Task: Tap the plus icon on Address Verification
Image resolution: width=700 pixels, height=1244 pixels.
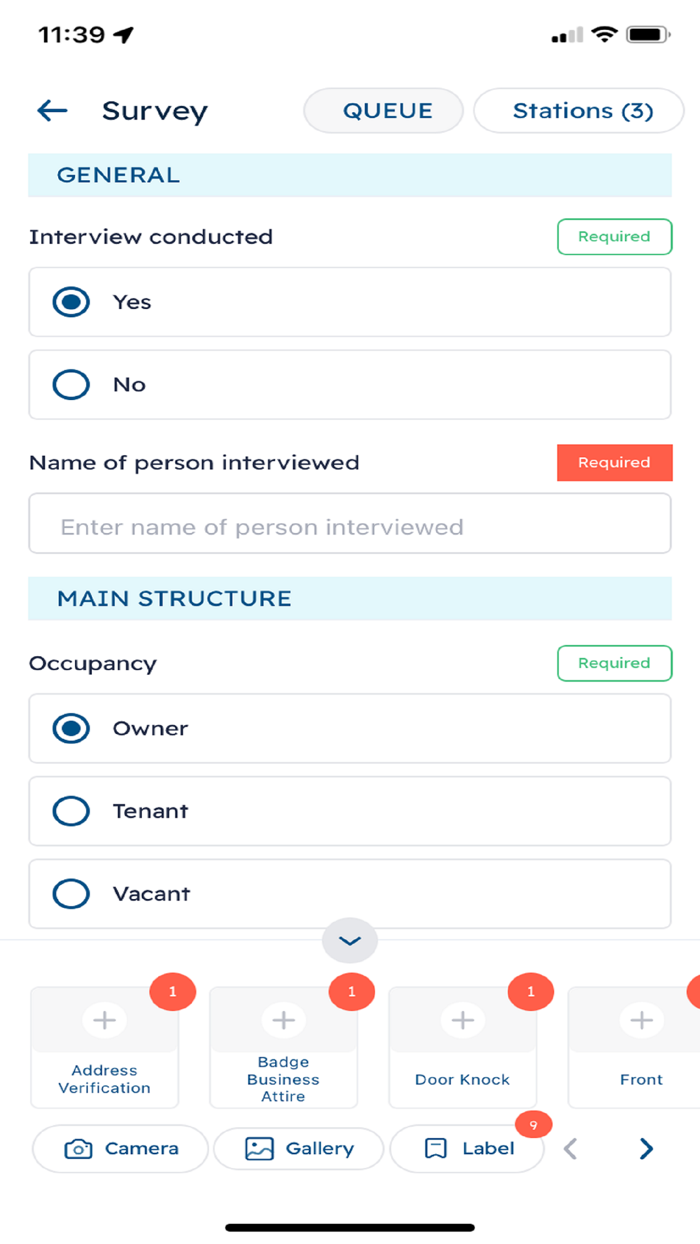Action: click(104, 1020)
